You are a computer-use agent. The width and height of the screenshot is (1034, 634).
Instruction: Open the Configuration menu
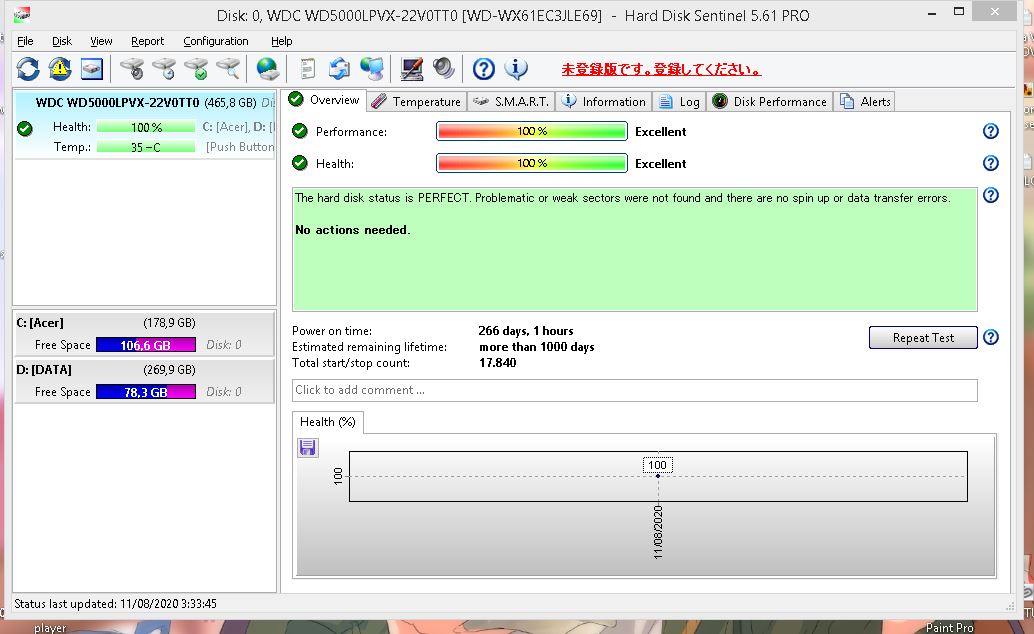216,41
